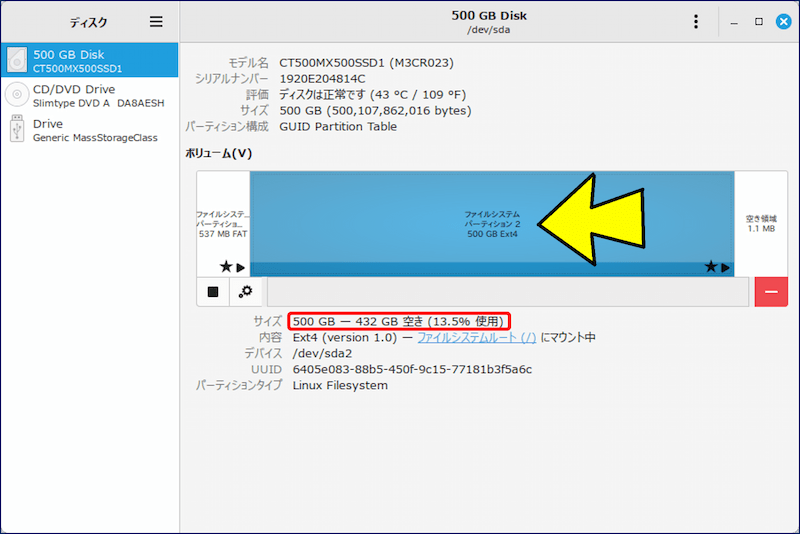Image resolution: width=800 pixels, height=534 pixels.
Task: Click the USB Drive icon in sidebar
Action: (x=17, y=129)
